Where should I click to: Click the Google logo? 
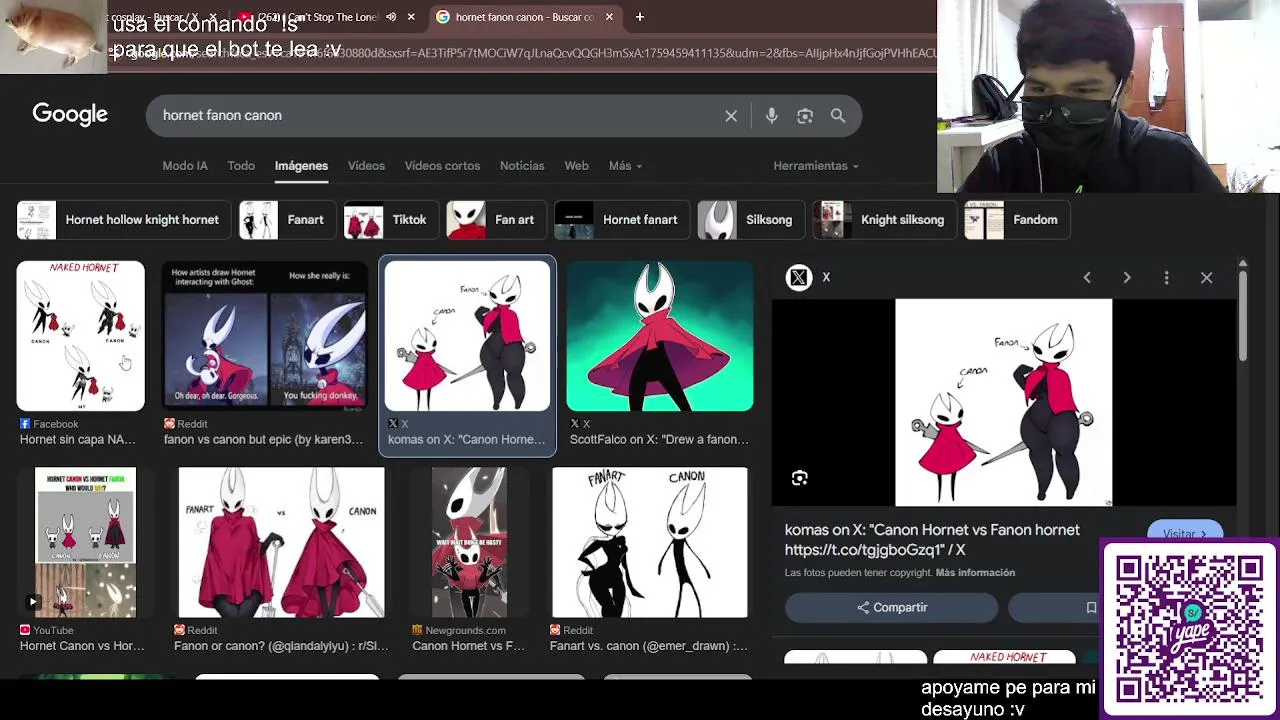click(70, 115)
